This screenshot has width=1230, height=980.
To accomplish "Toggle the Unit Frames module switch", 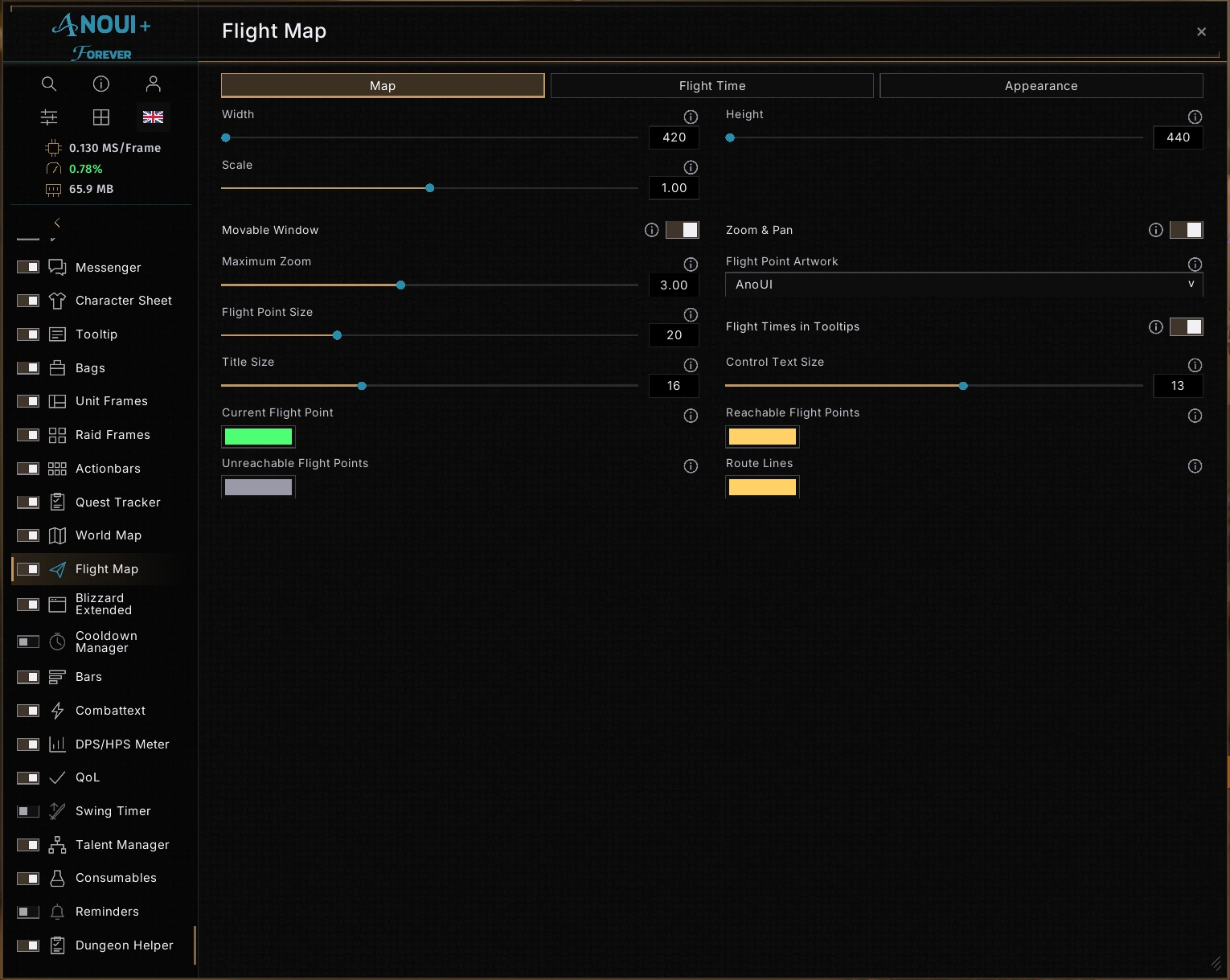I will pos(28,401).
